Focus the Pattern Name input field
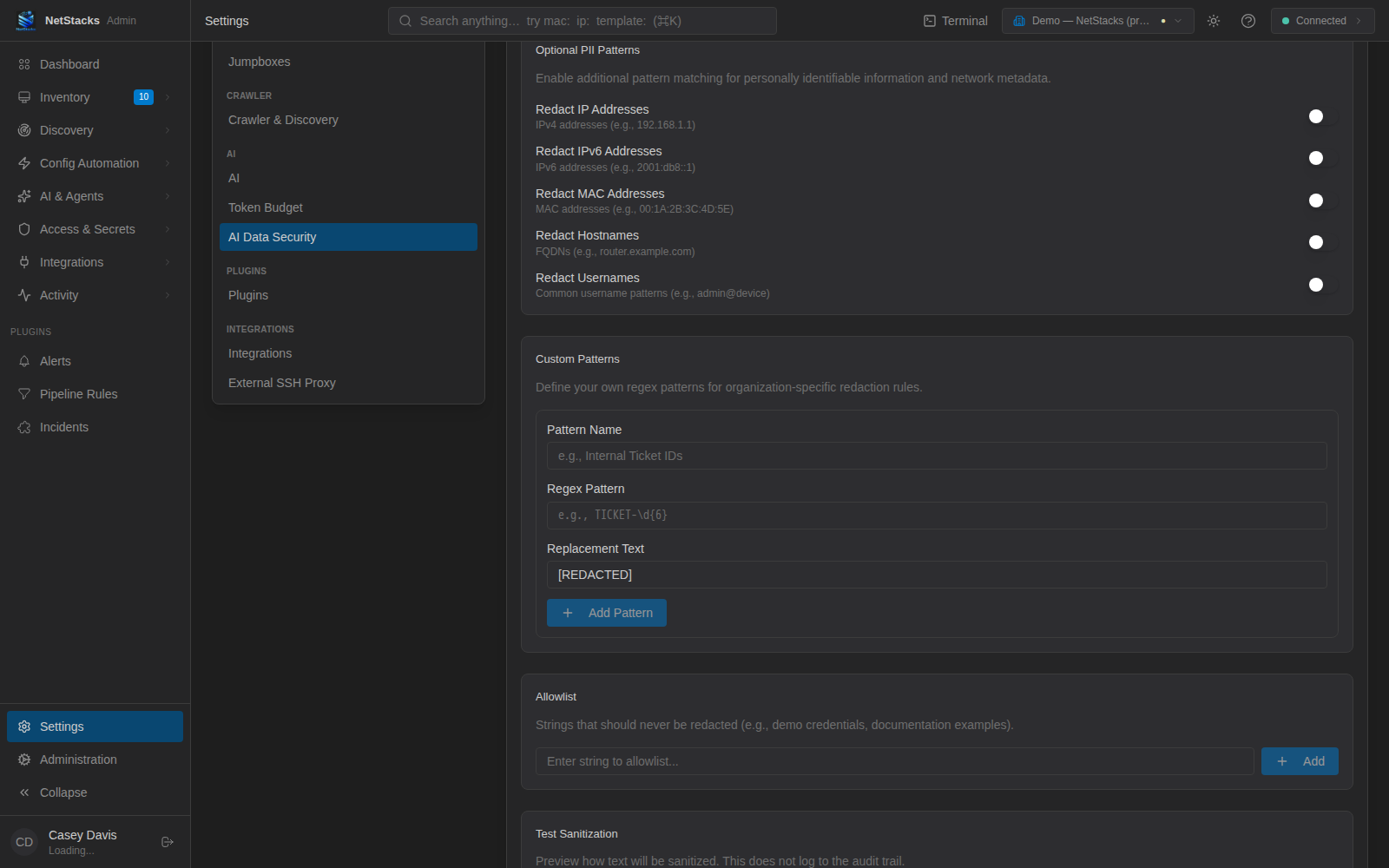 (937, 456)
